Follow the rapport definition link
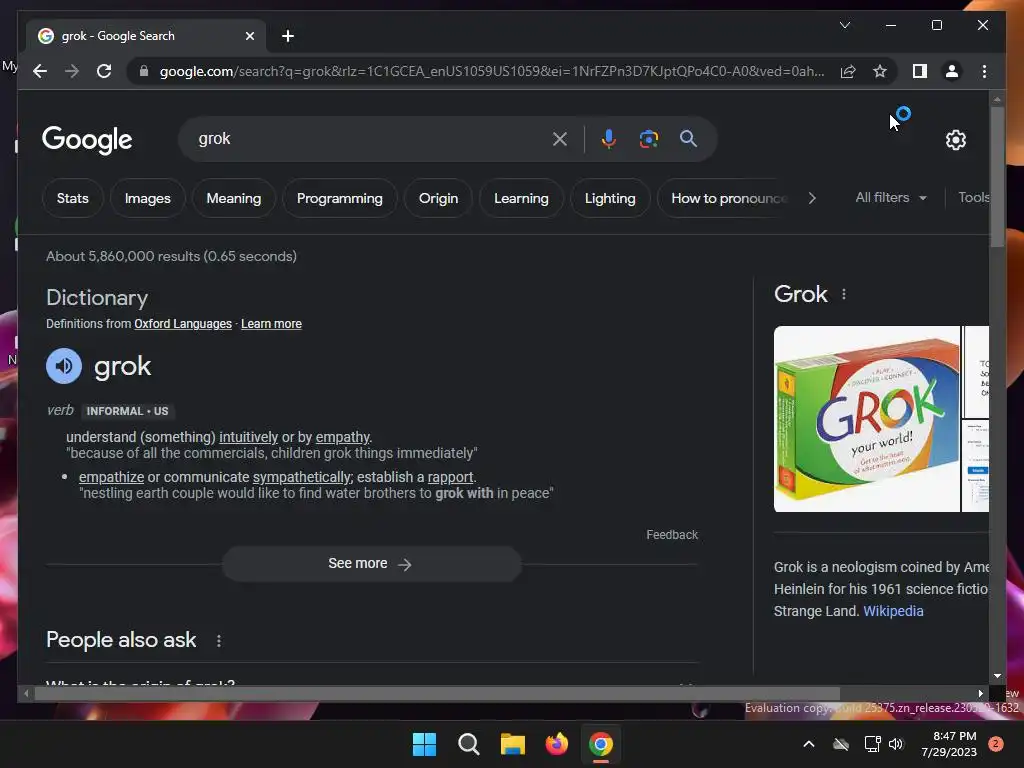This screenshot has height=768, width=1024. (x=450, y=477)
